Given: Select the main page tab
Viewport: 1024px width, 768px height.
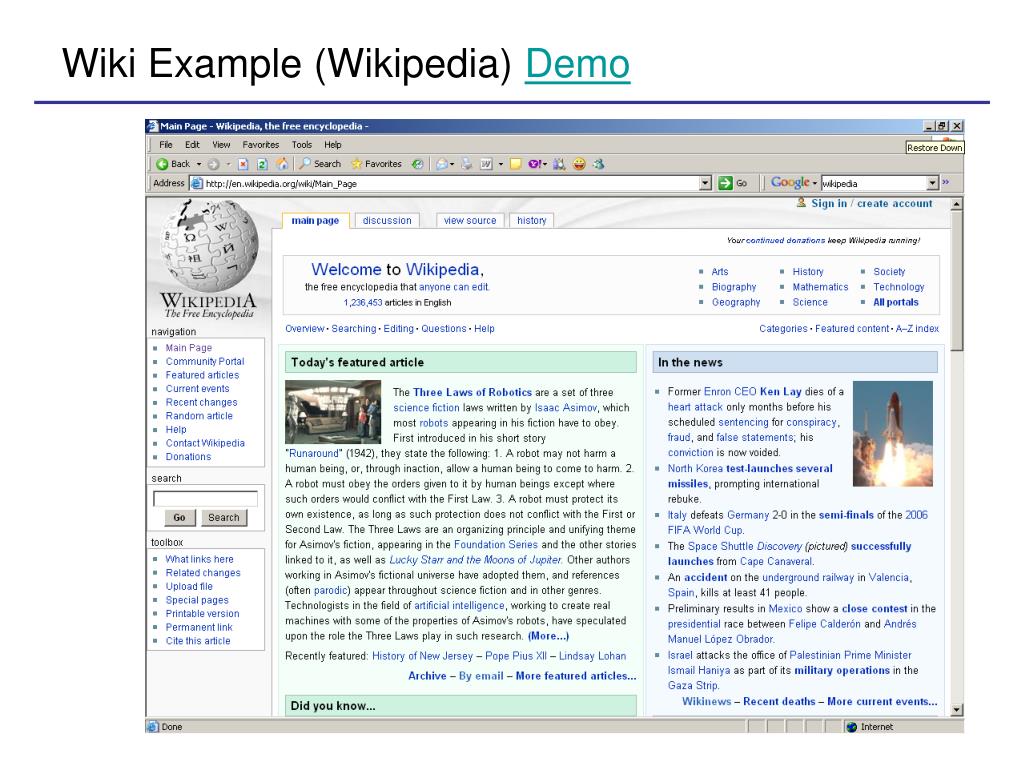Looking at the screenshot, I should 315,221.
